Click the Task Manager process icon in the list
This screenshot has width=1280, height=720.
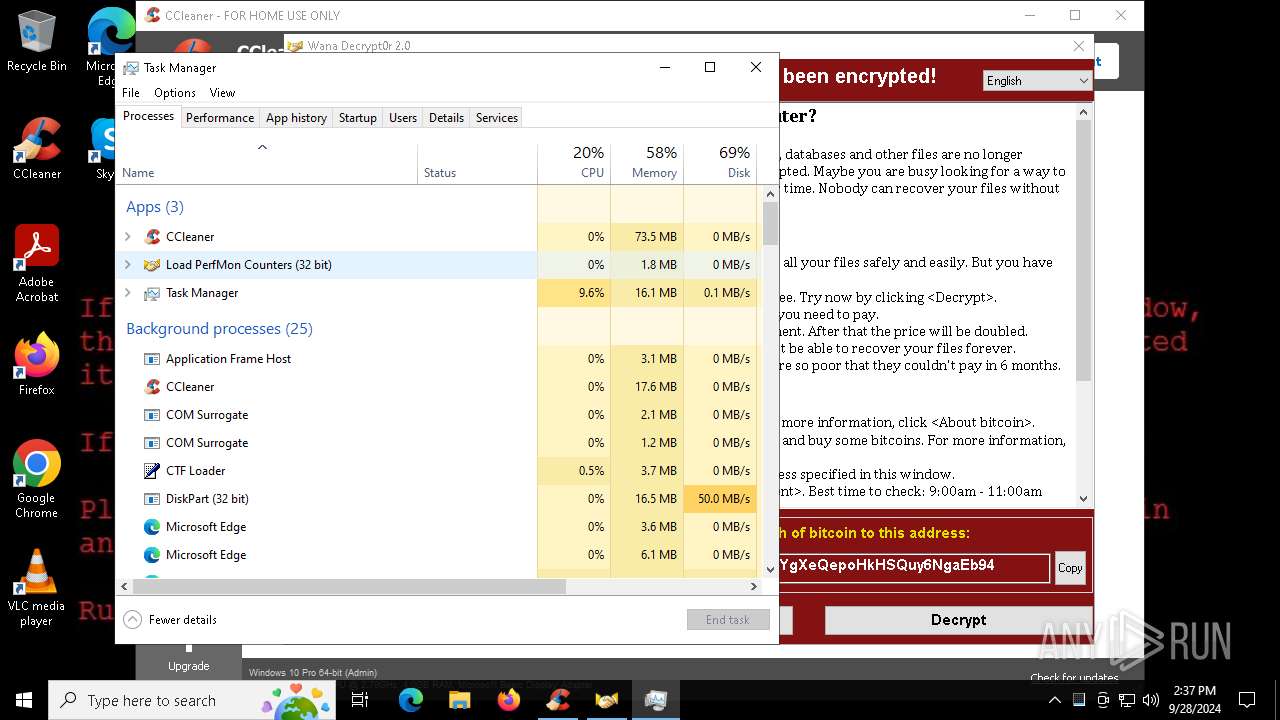pyautogui.click(x=152, y=293)
